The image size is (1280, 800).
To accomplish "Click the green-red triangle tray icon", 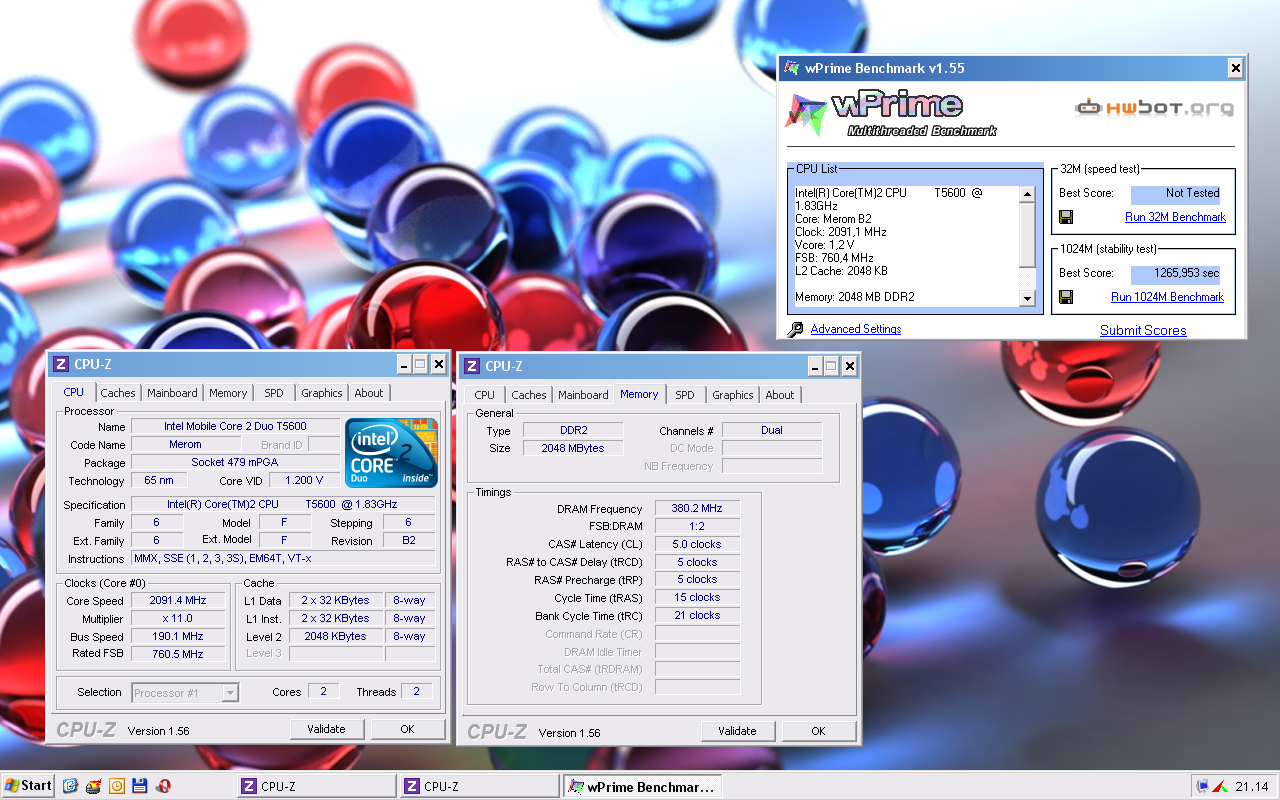I will (1220, 786).
